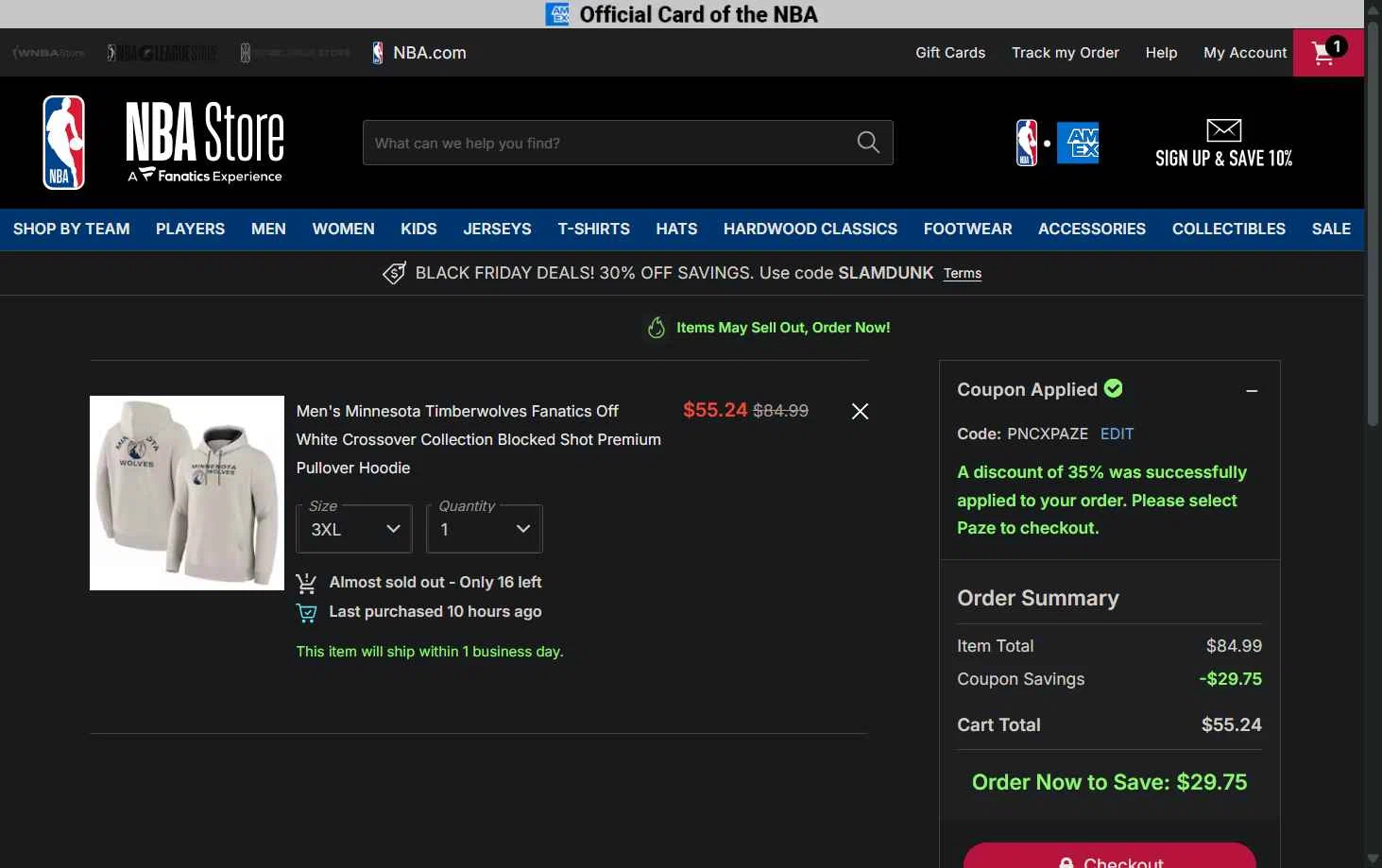Image resolution: width=1382 pixels, height=868 pixels.
Task: Click 'Items May Sell Out, Order Now!' text
Action: tap(783, 328)
